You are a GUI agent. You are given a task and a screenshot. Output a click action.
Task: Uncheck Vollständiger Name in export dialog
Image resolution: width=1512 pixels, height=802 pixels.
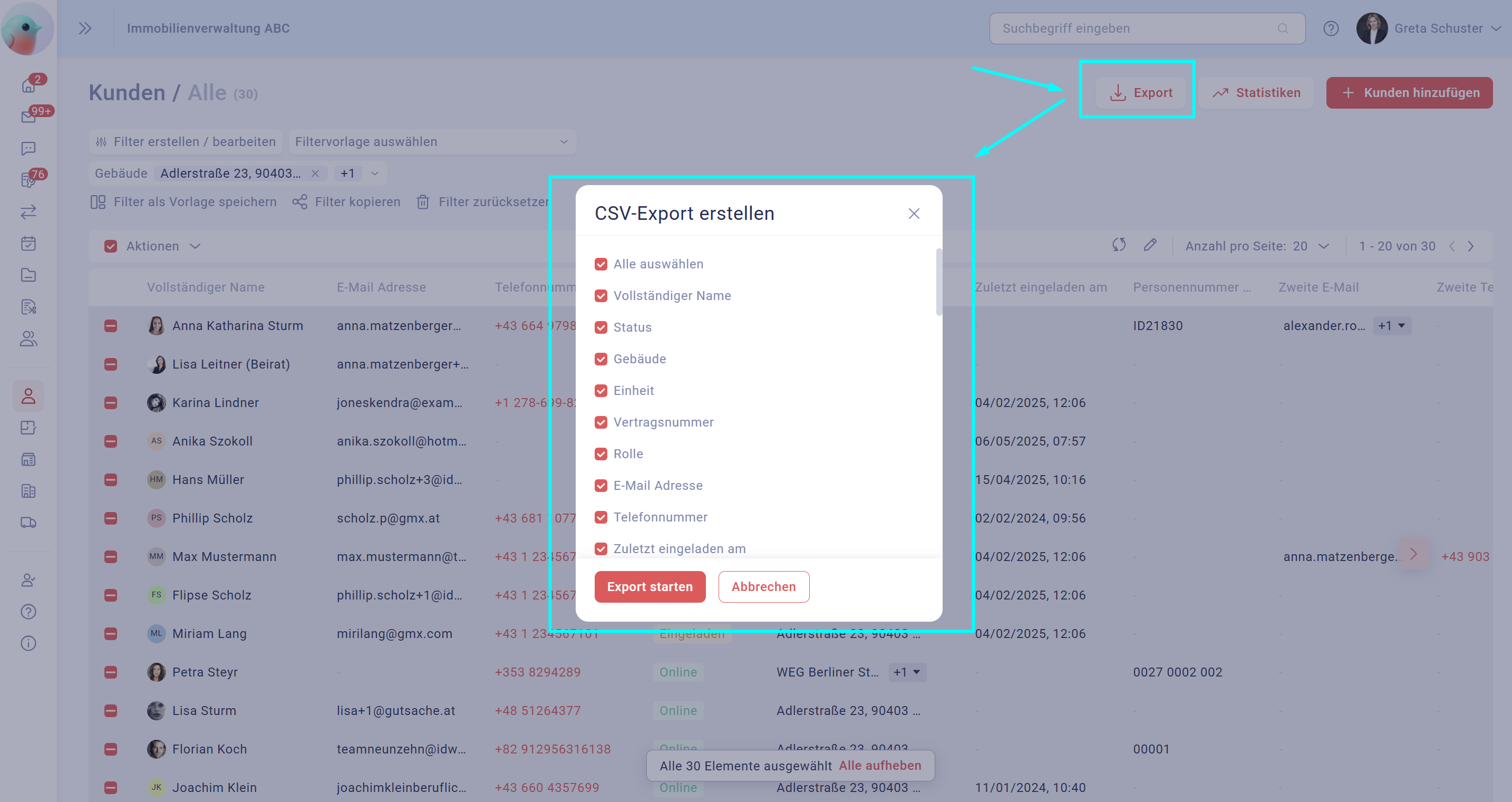600,296
